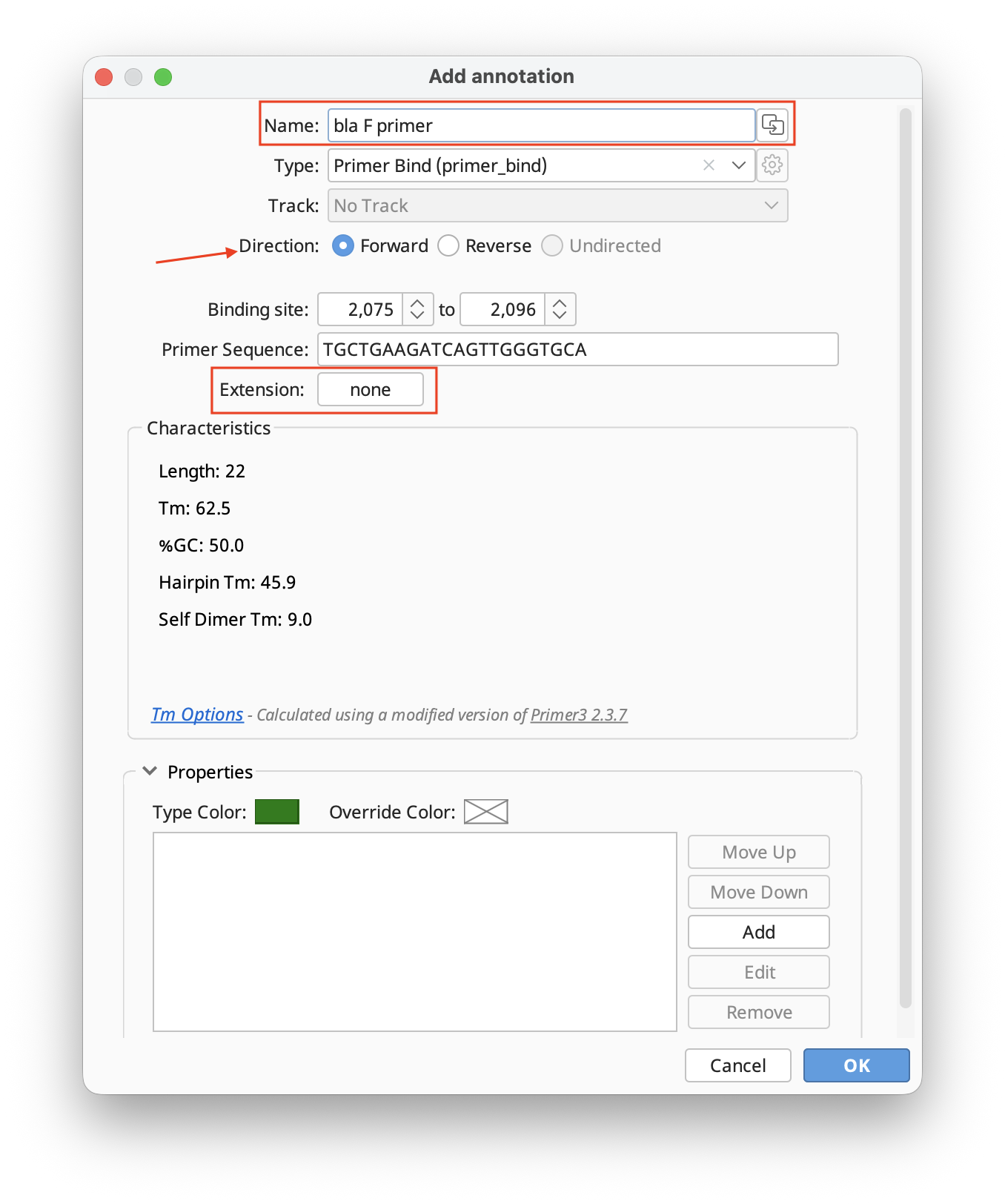Open the gear settings next to Type
This screenshot has width=1005, height=1204.
click(772, 165)
